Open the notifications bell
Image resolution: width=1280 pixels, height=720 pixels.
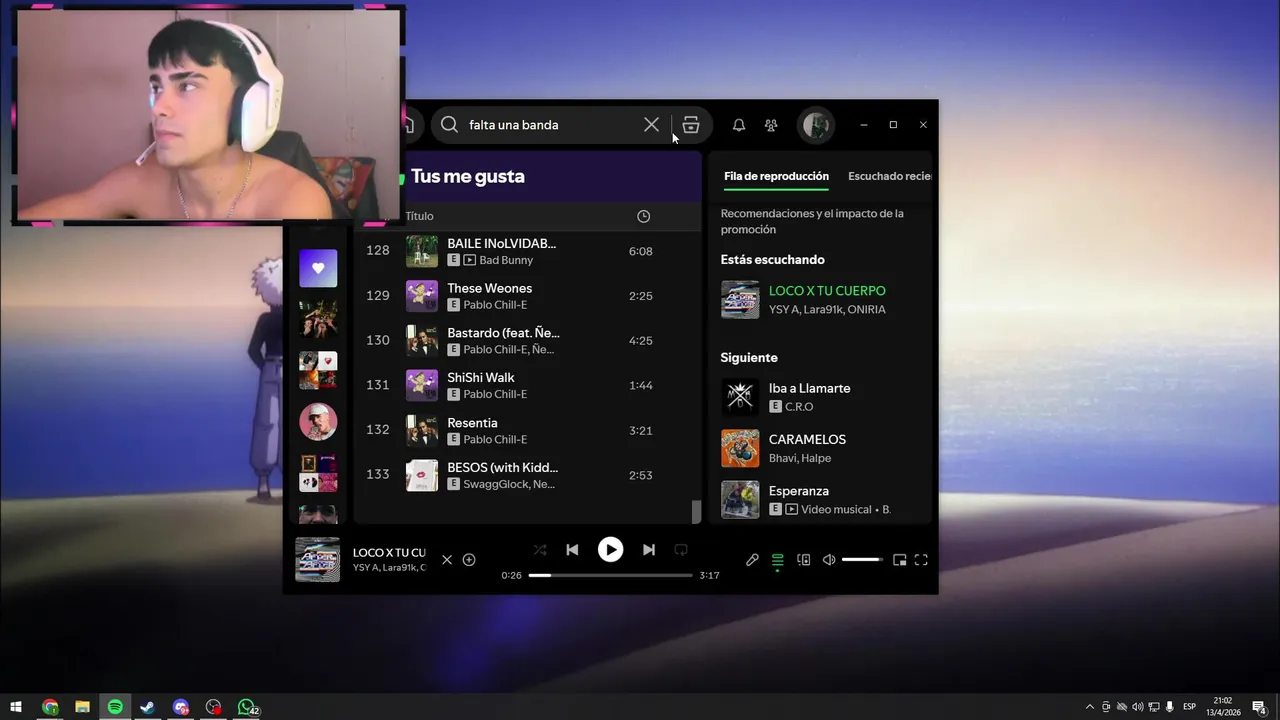739,125
